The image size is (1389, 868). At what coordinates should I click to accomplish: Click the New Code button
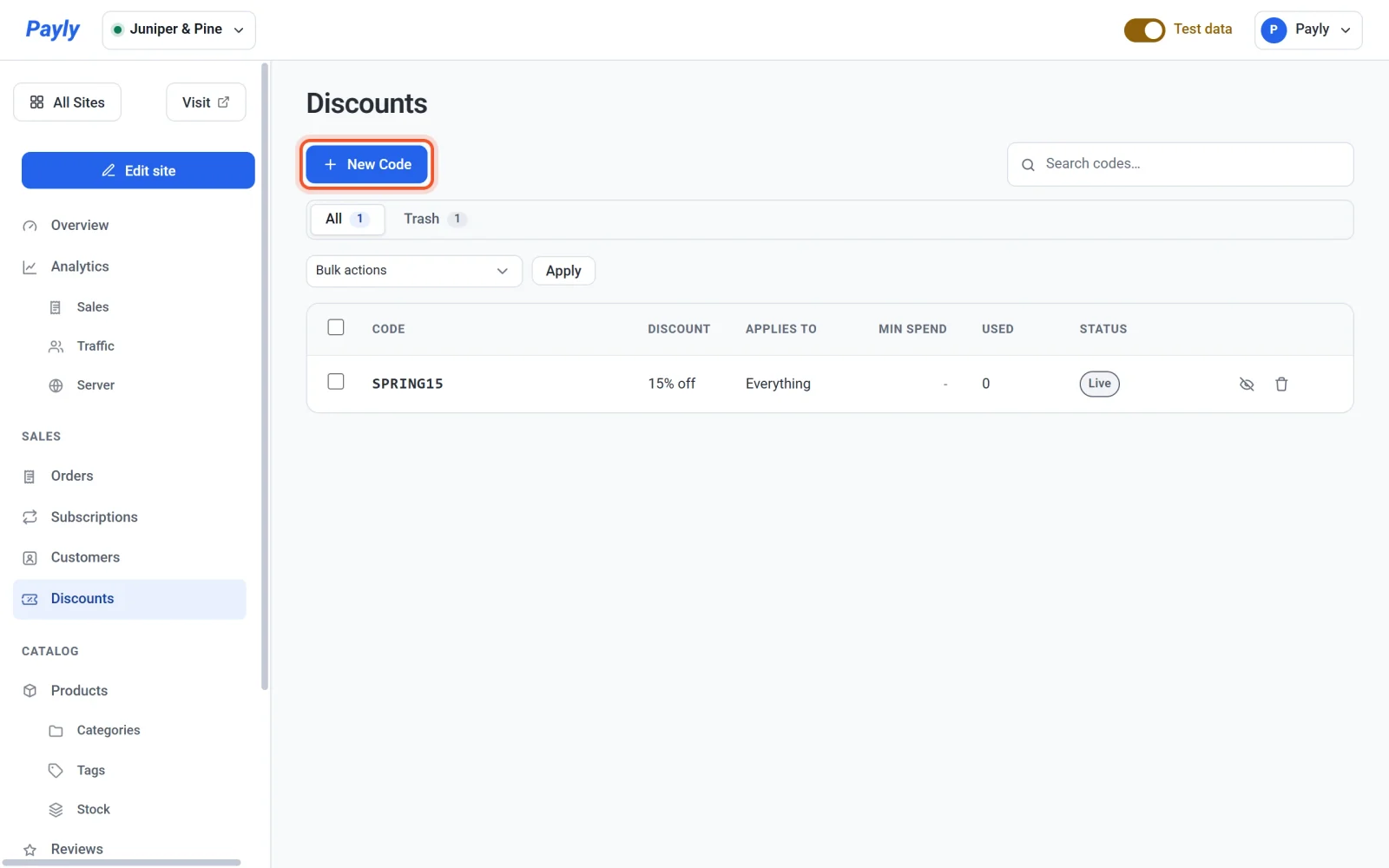click(x=367, y=164)
